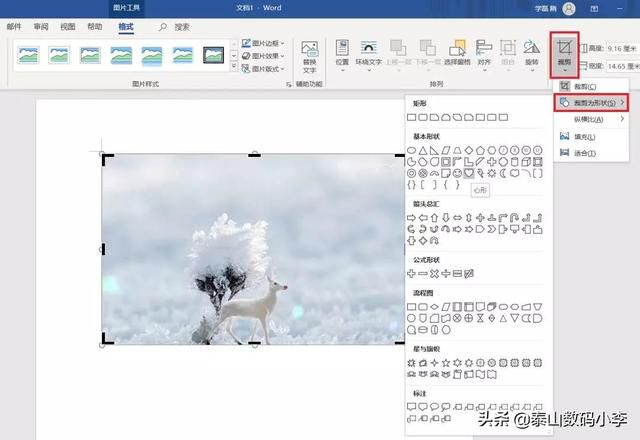Screen dimensions: 640x440
Task: Pick the flowchart decision diamond shape
Action: [434, 307]
